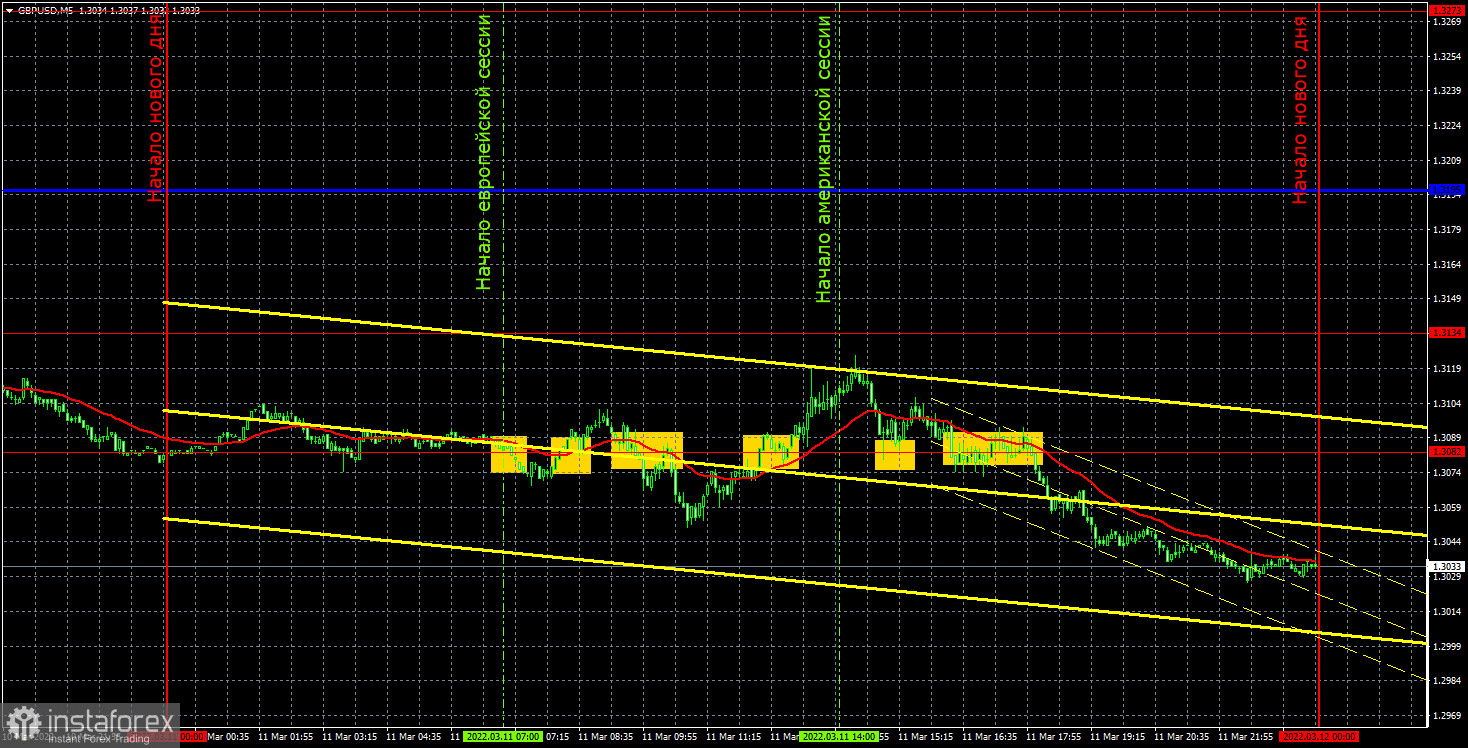
Task: Click price axis label 1.3179
Action: coord(1447,229)
